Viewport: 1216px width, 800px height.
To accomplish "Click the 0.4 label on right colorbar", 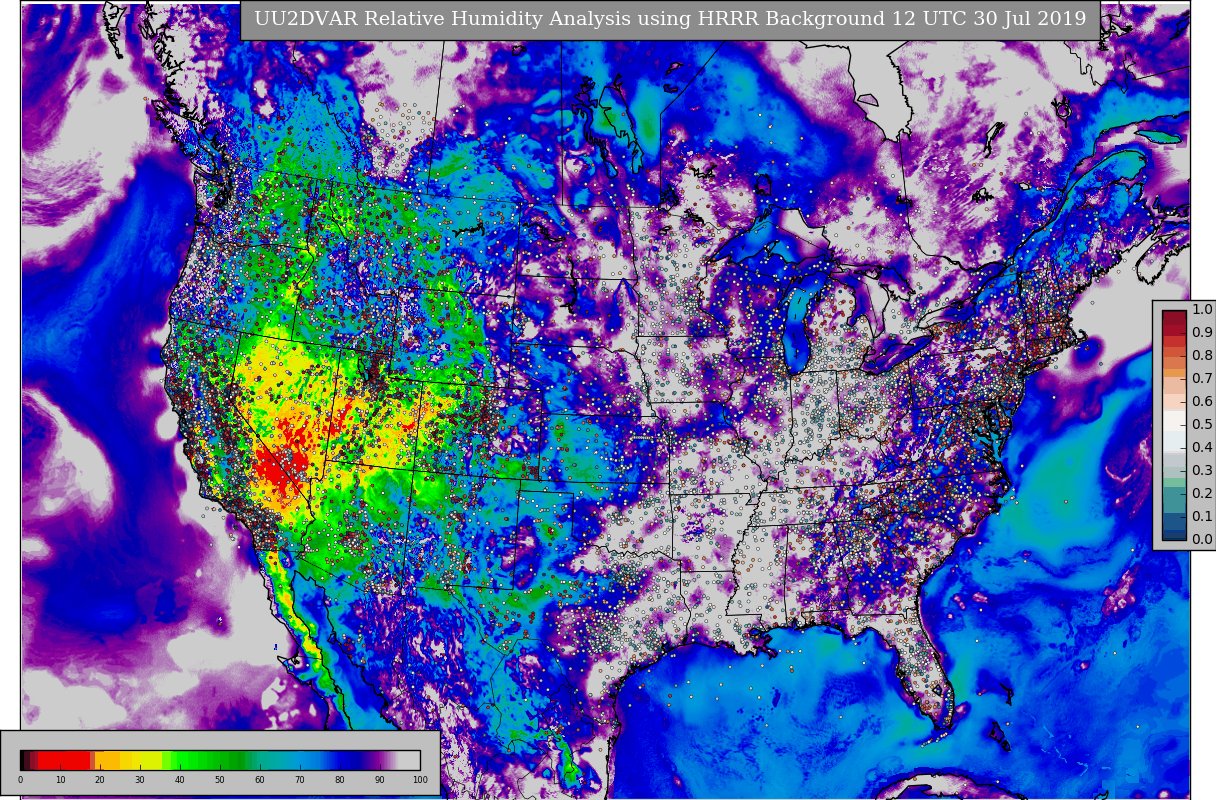I will [x=1202, y=447].
